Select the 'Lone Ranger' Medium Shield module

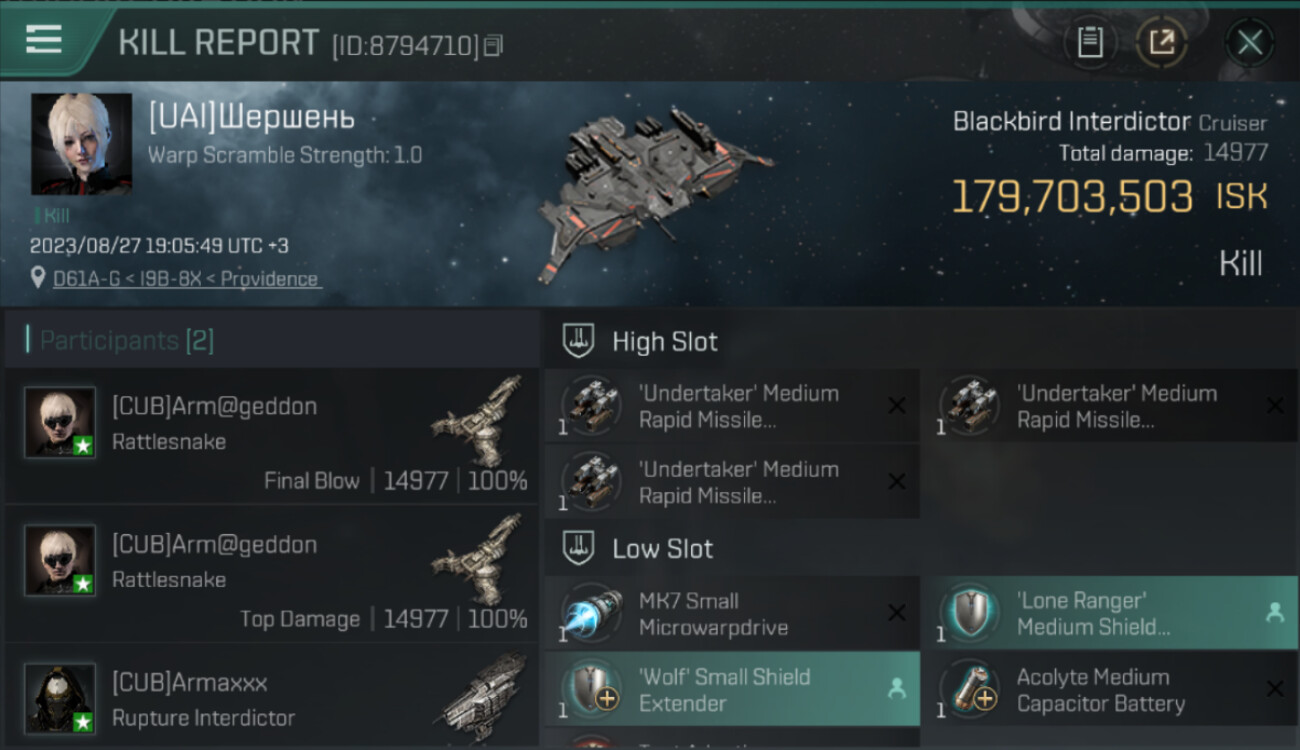tap(1108, 614)
